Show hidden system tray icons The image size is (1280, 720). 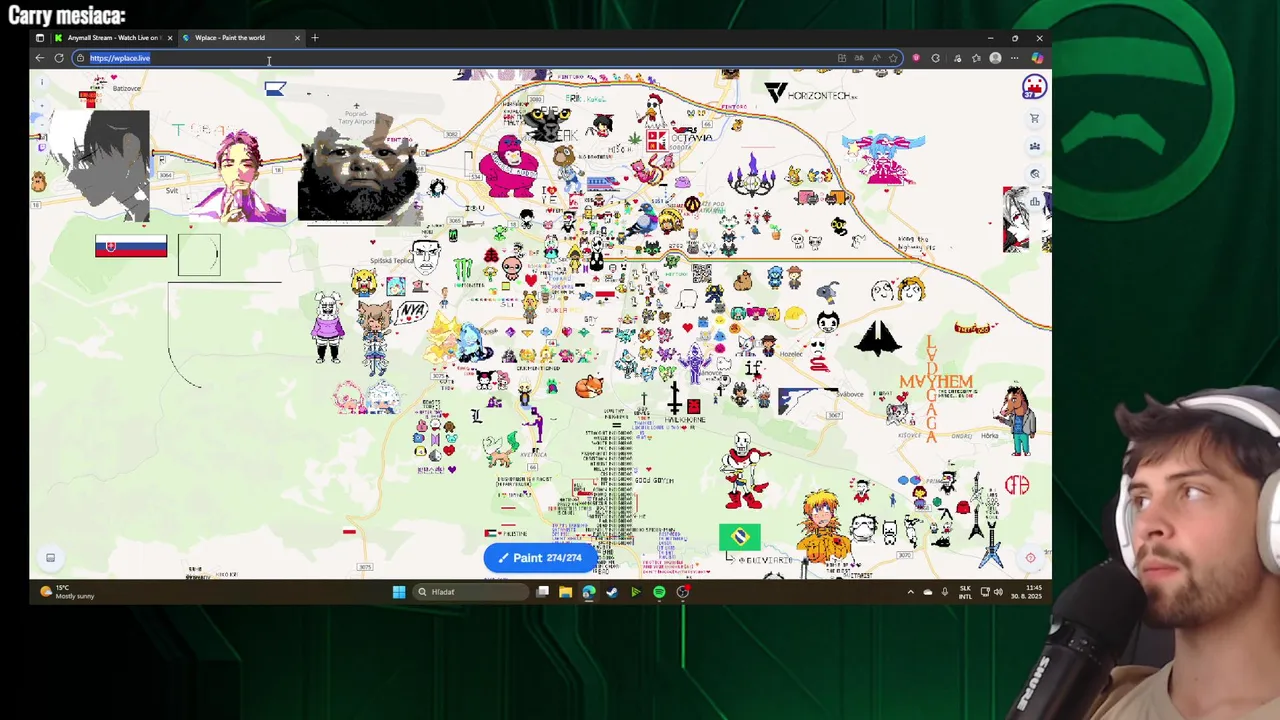click(910, 592)
